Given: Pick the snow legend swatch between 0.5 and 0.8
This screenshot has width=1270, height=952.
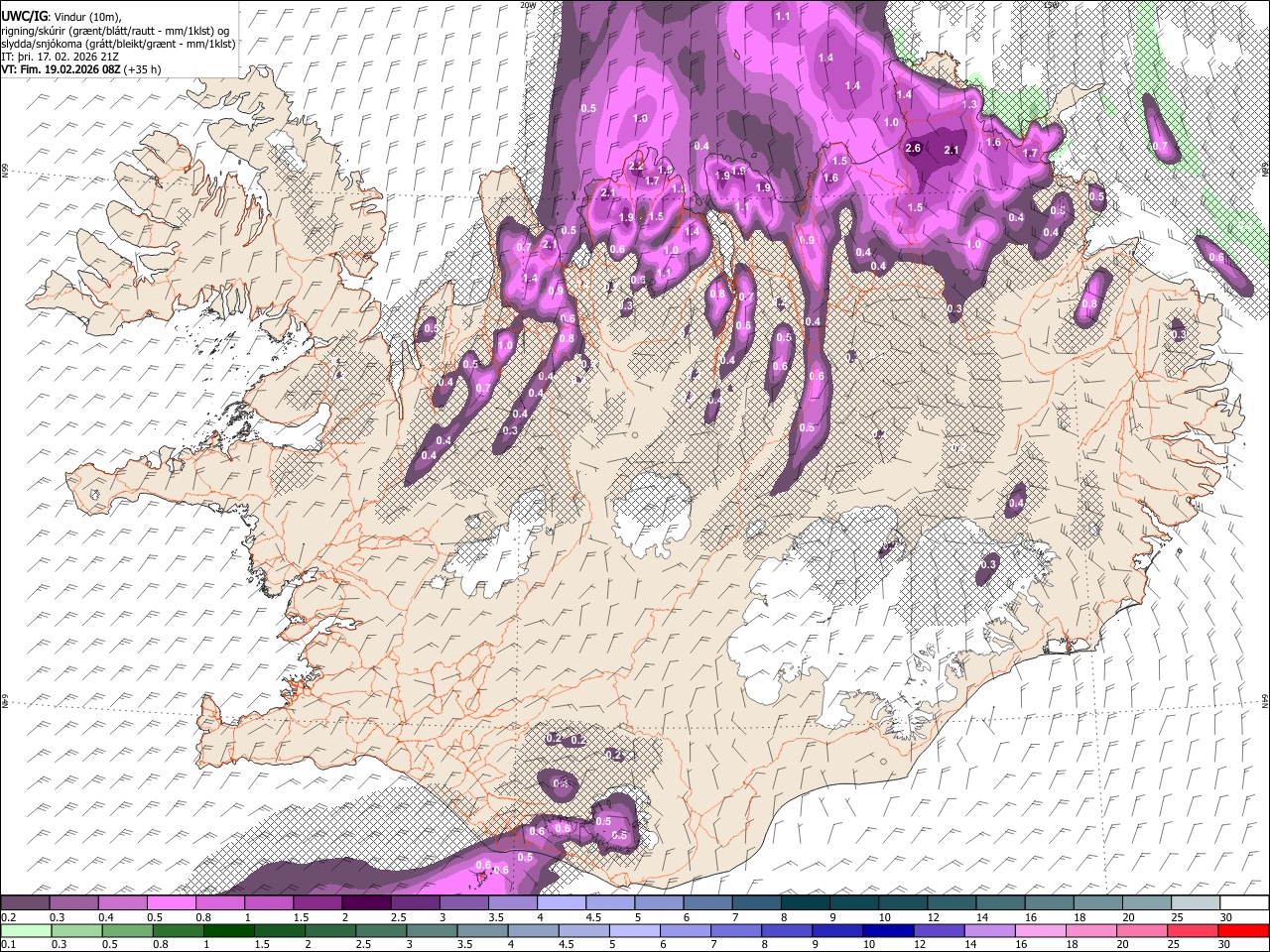Looking at the screenshot, I should pos(172,902).
